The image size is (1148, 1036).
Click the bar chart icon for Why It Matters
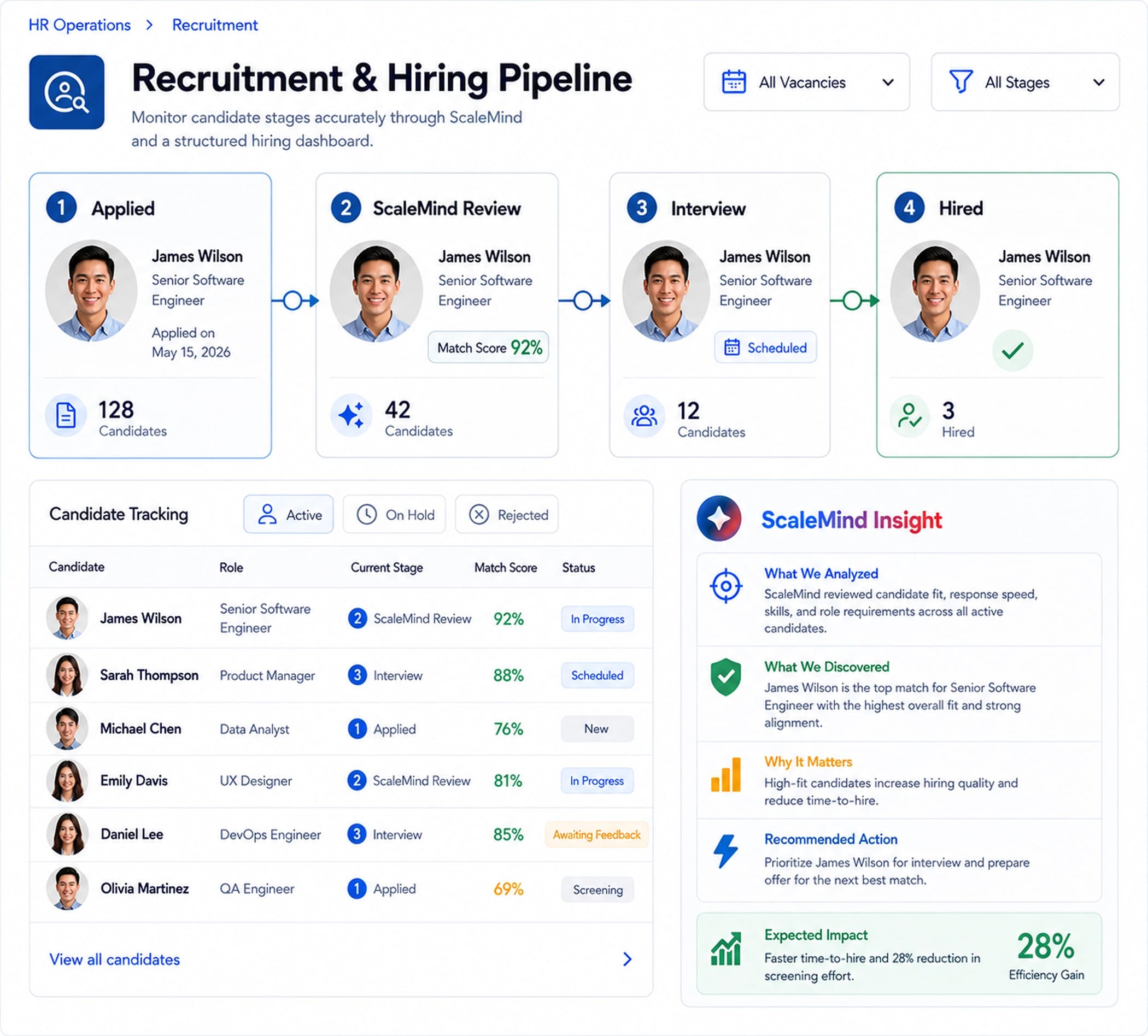725,775
